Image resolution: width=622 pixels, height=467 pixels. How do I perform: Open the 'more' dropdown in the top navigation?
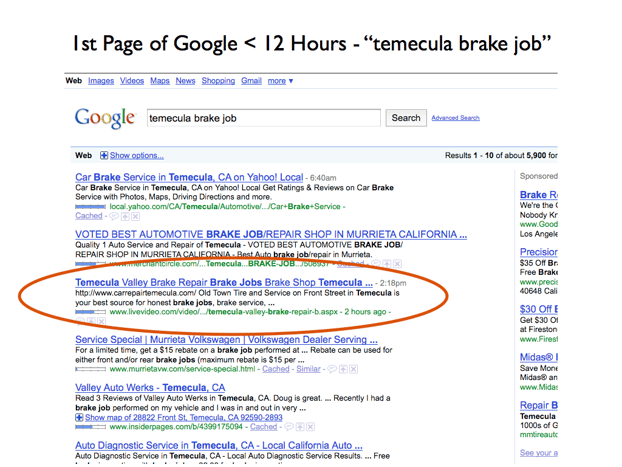280,81
